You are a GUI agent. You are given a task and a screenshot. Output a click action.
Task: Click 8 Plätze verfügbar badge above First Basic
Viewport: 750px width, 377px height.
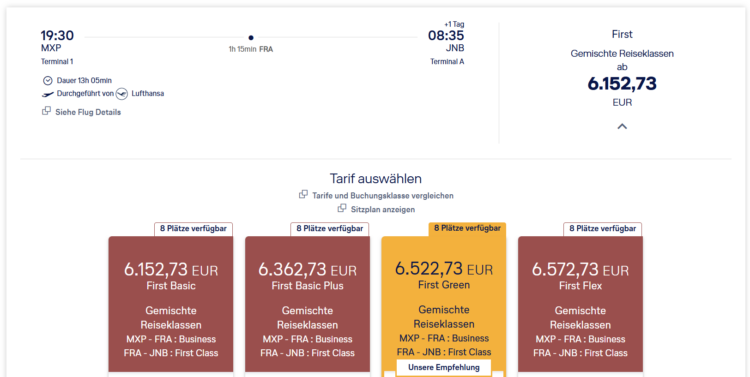(x=193, y=229)
